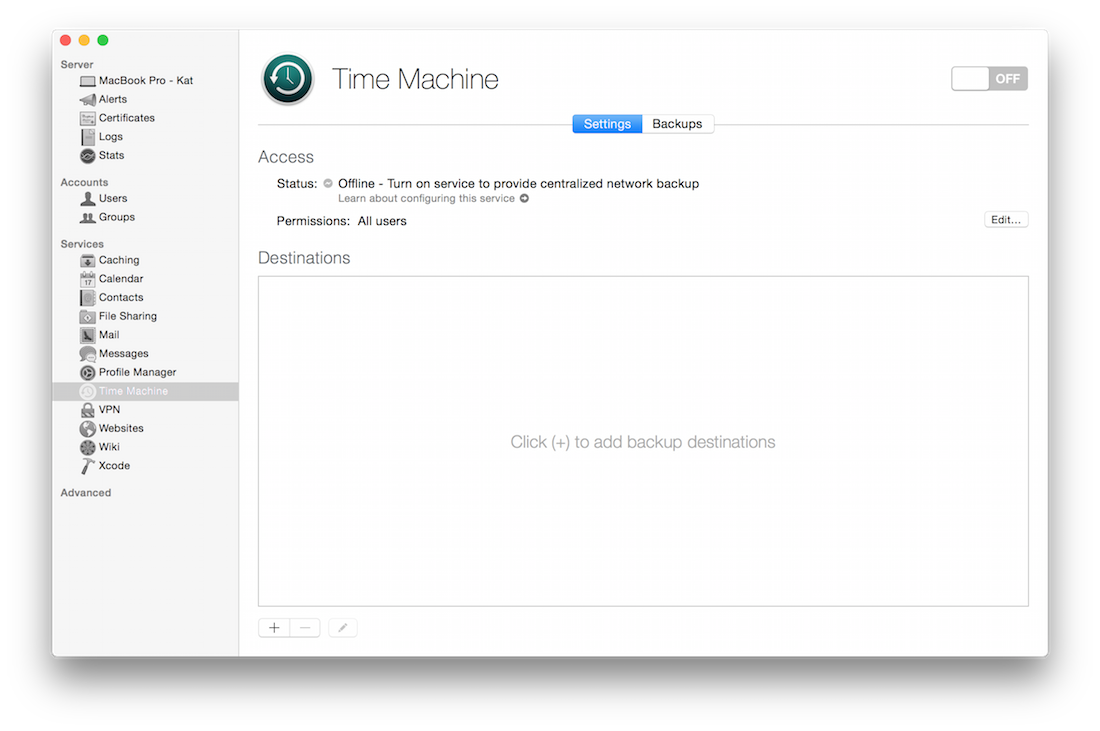The image size is (1100, 731).
Task: Select the Websites globe icon
Action: [88, 429]
